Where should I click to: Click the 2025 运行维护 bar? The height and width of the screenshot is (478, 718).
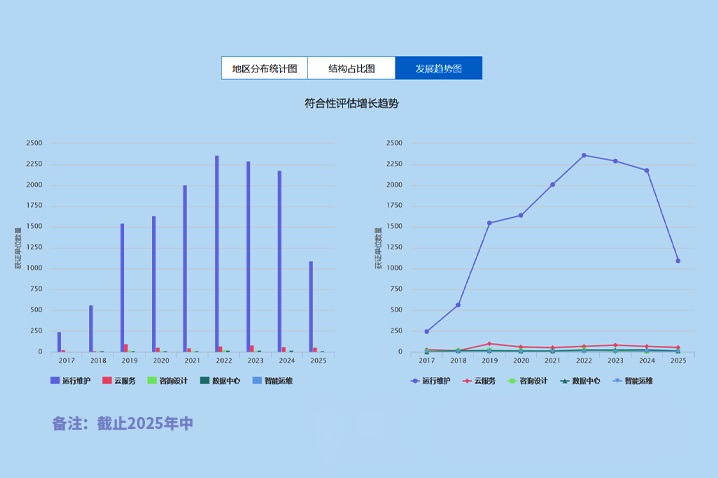tap(311, 306)
